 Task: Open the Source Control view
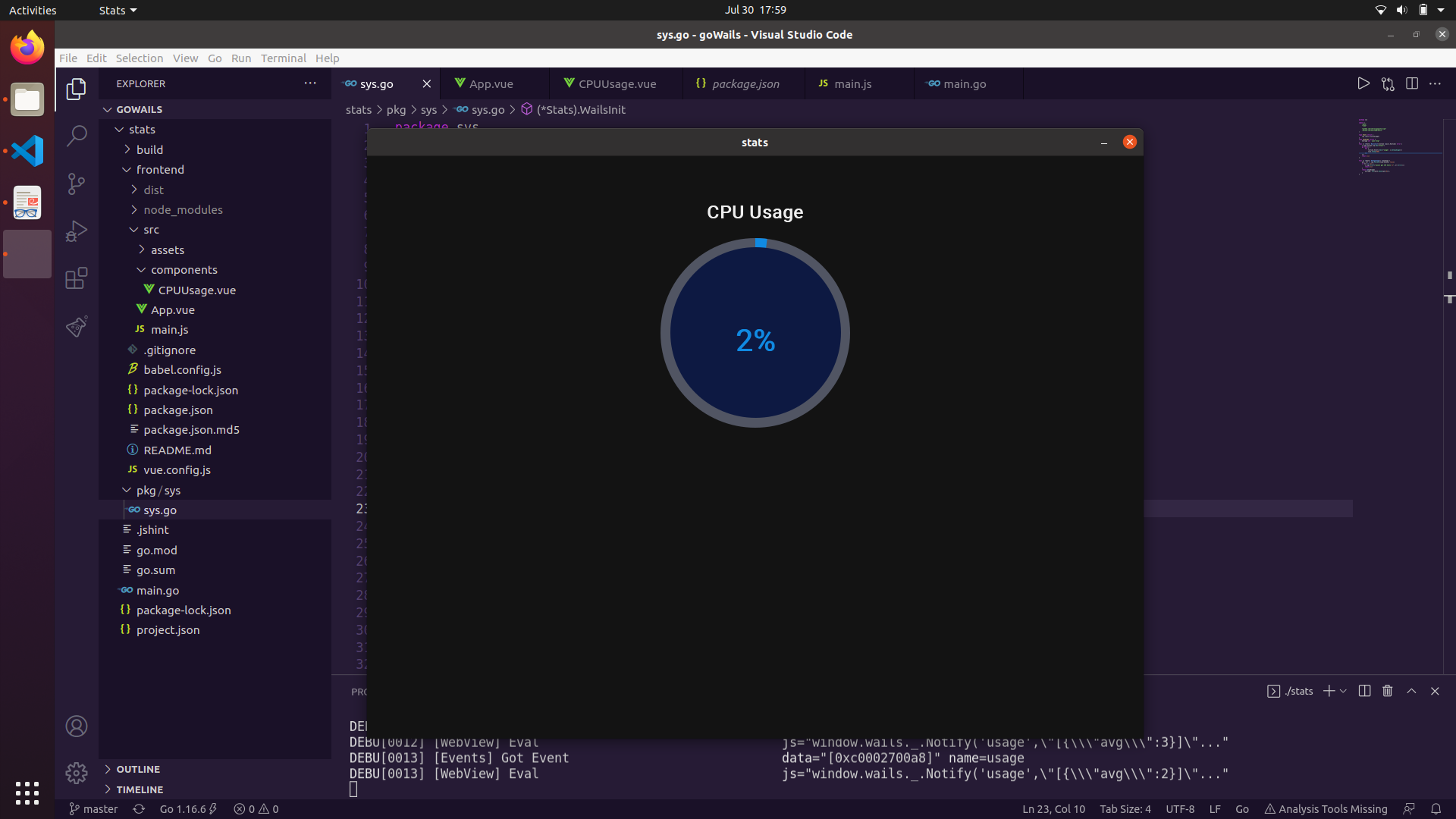77,184
